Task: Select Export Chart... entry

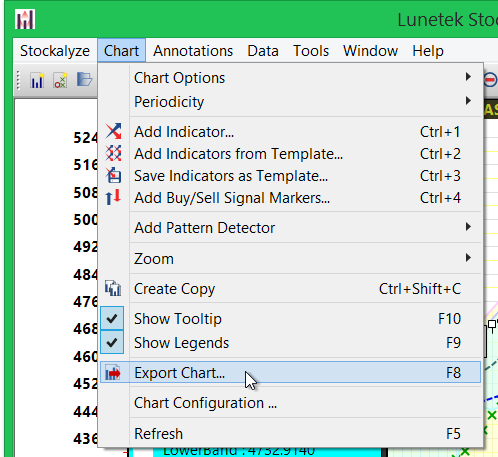Action: 290,372
